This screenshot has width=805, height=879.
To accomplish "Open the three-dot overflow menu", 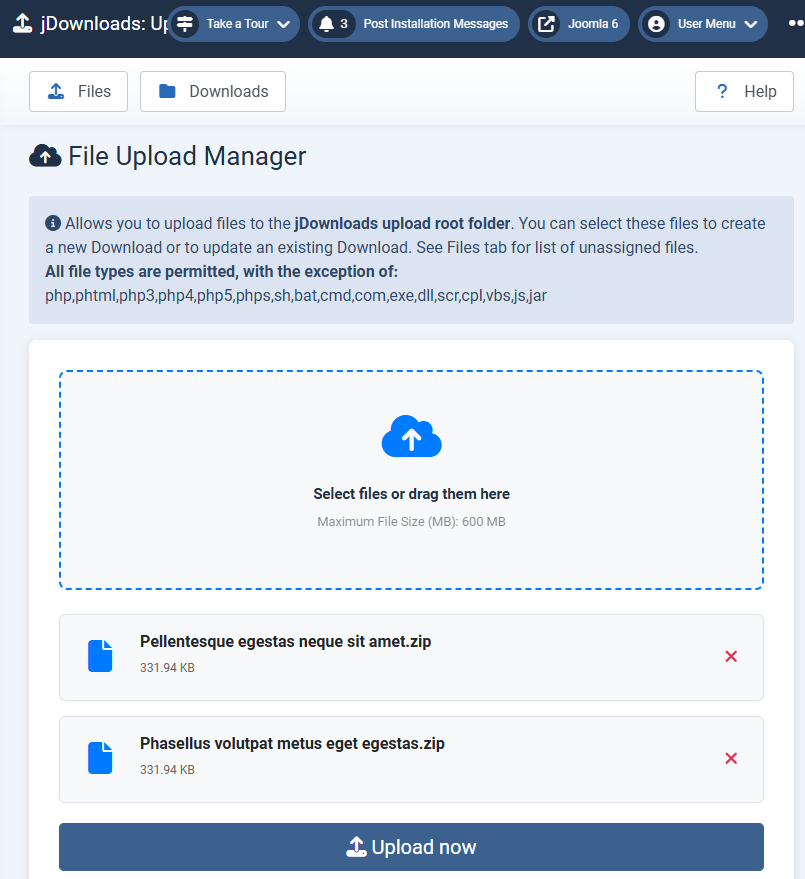I will pos(796,22).
